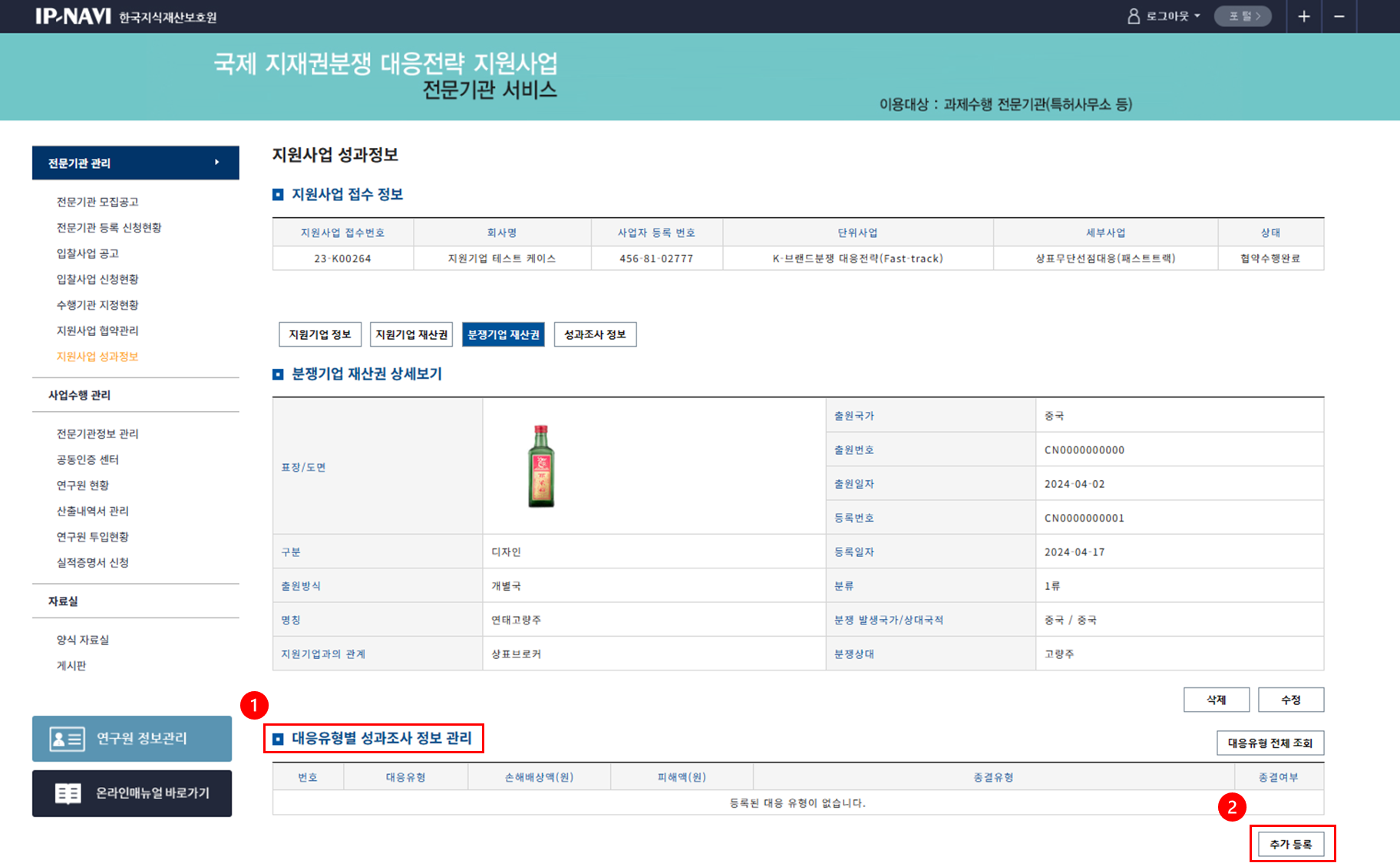Click the 연구원 정보관리 ID card icon
Screen dimensions: 1400x863
(67, 739)
